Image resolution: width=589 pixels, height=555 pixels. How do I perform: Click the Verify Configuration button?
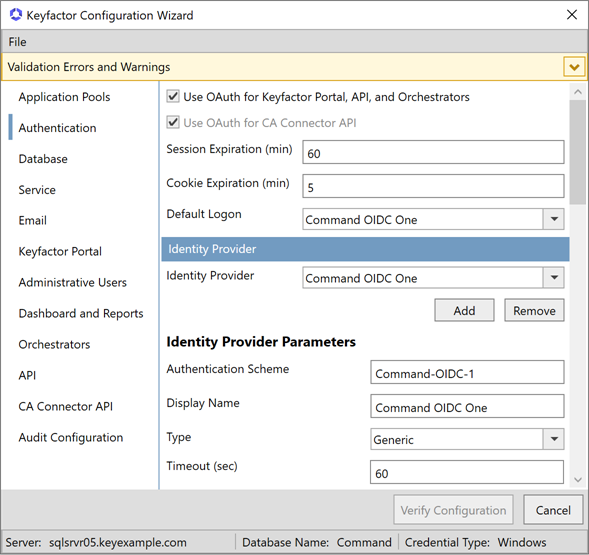click(453, 510)
